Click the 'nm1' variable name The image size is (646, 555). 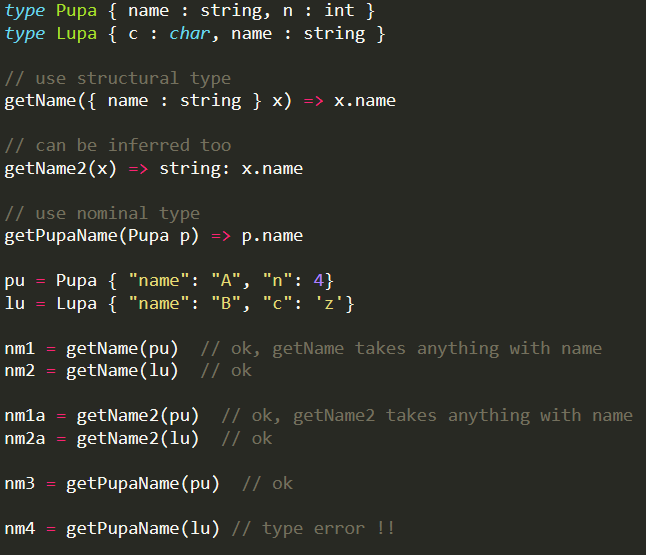[x=19, y=349]
